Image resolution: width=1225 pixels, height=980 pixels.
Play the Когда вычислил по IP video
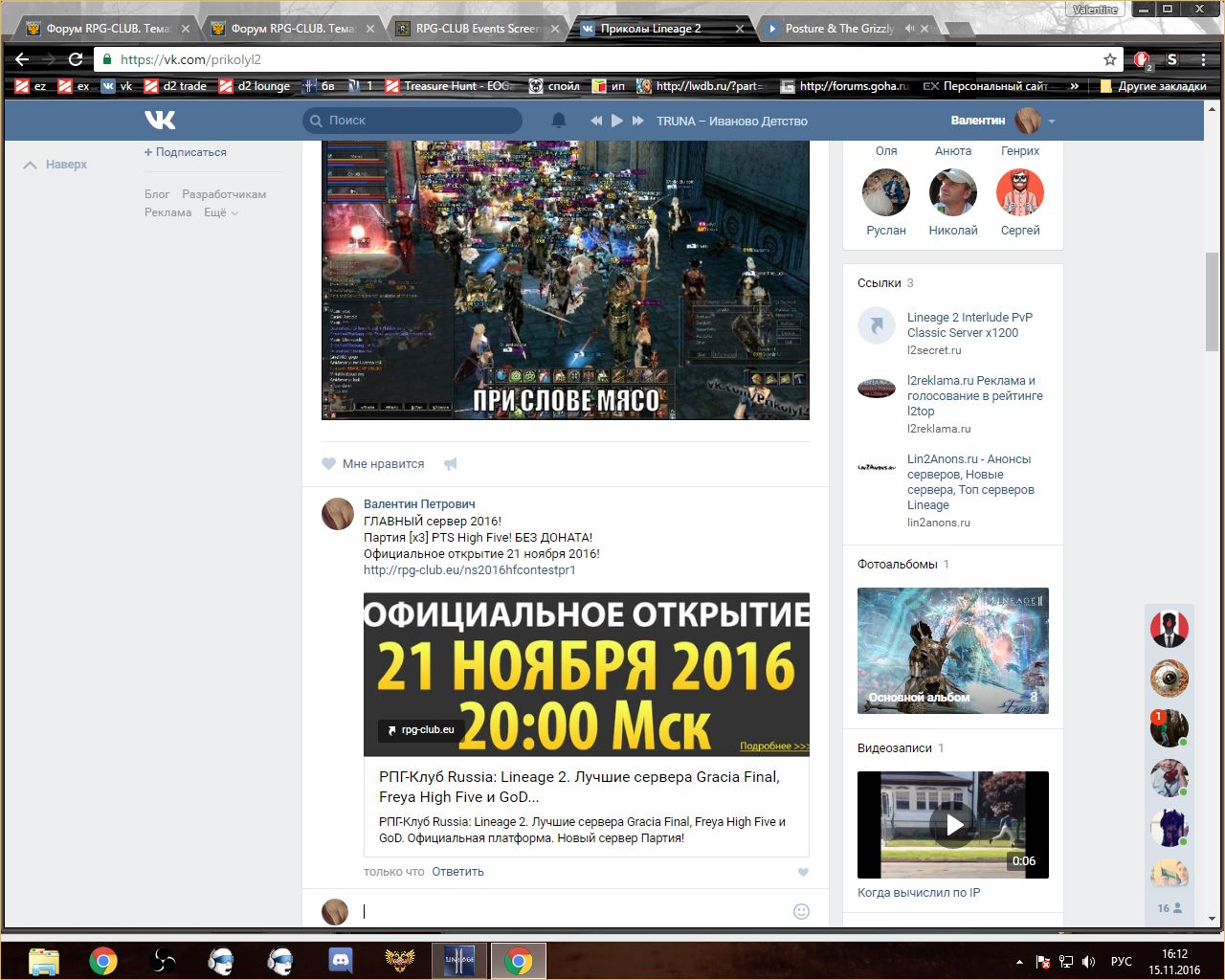[953, 825]
